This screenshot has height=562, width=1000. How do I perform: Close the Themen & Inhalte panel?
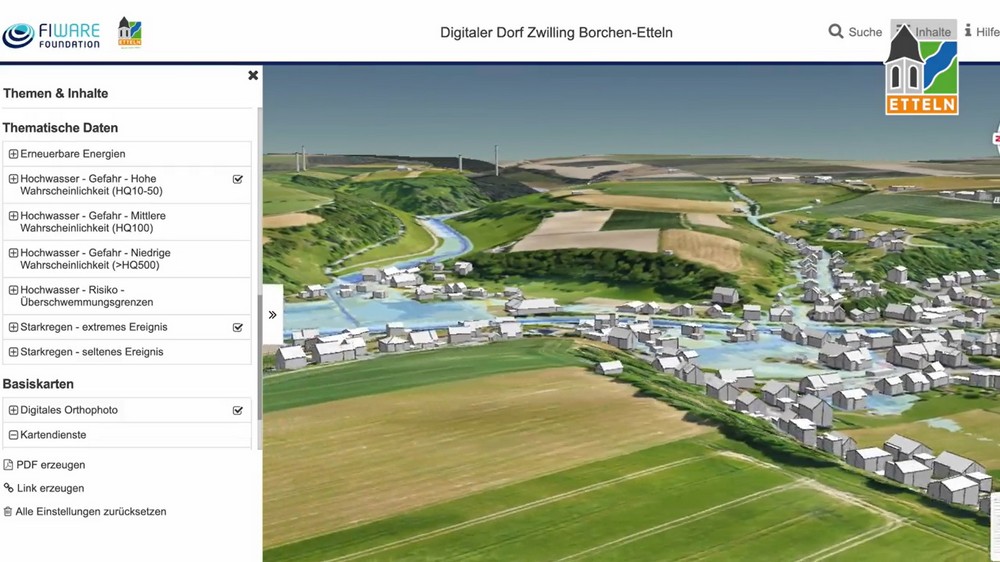253,75
